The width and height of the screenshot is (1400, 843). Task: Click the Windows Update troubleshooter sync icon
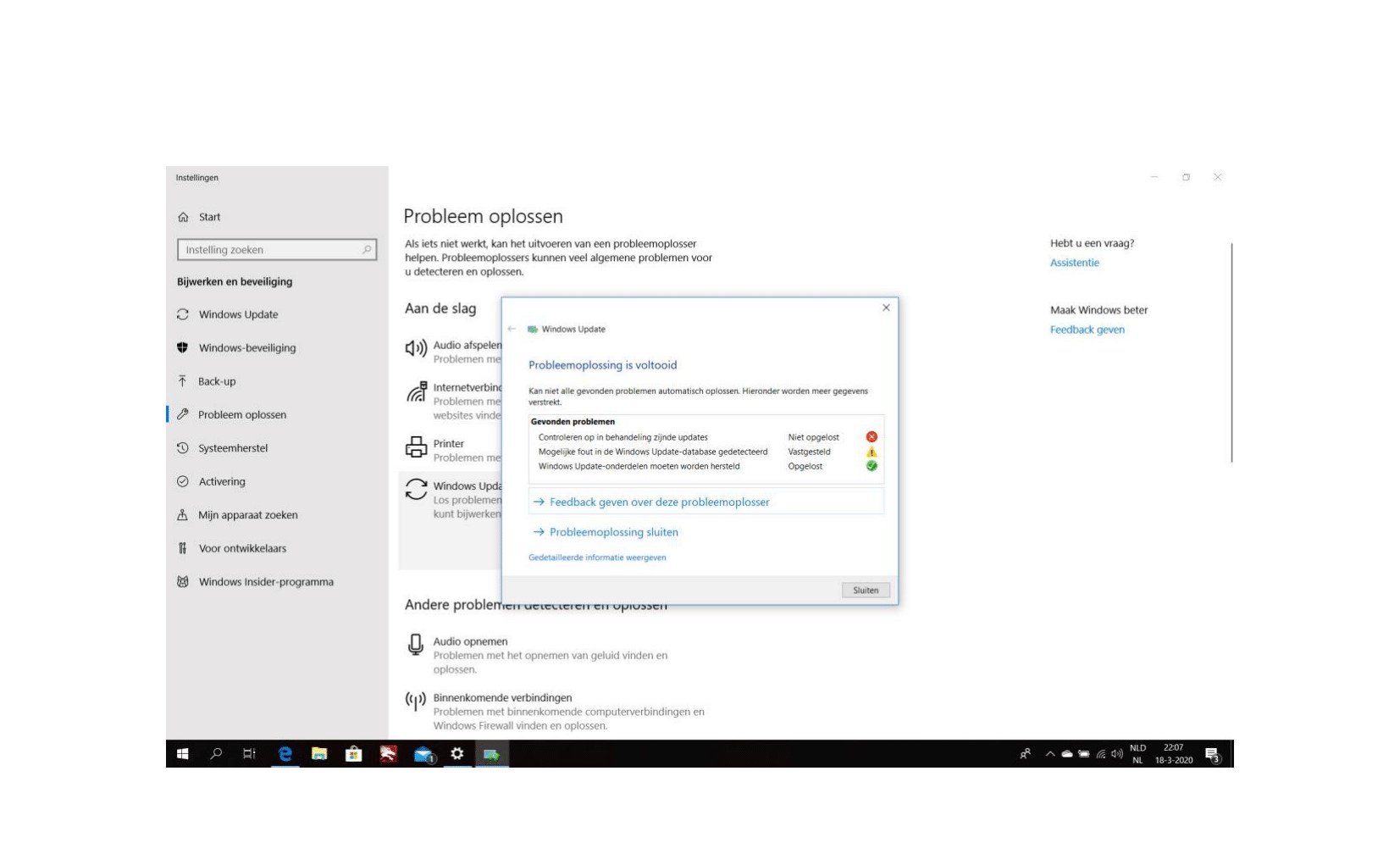pyautogui.click(x=416, y=489)
